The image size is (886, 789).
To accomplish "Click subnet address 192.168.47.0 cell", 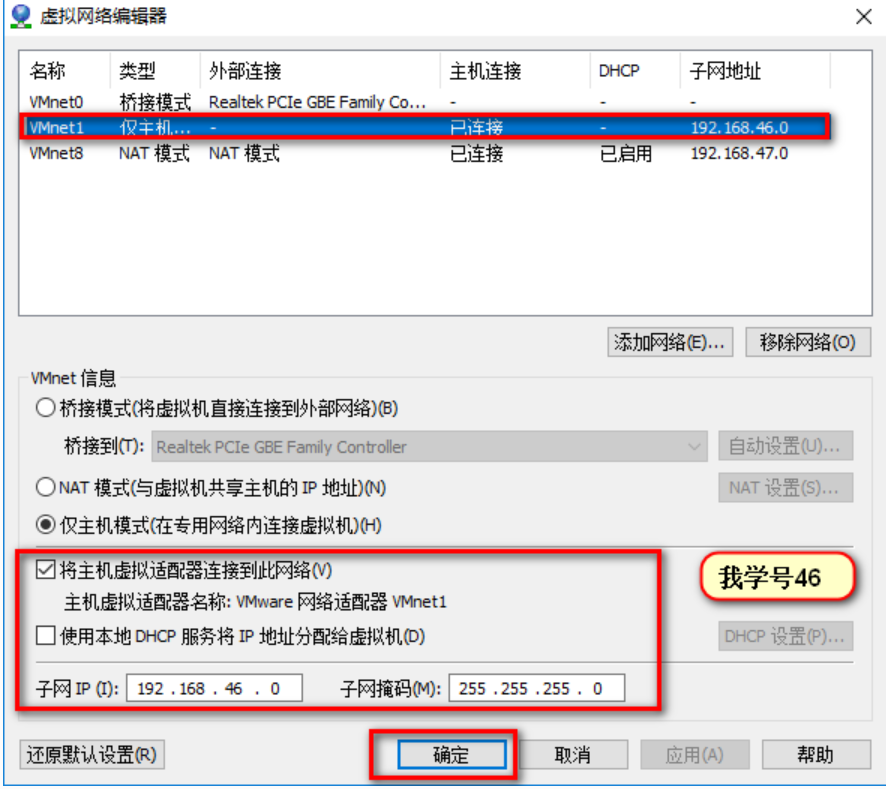I will [739, 153].
